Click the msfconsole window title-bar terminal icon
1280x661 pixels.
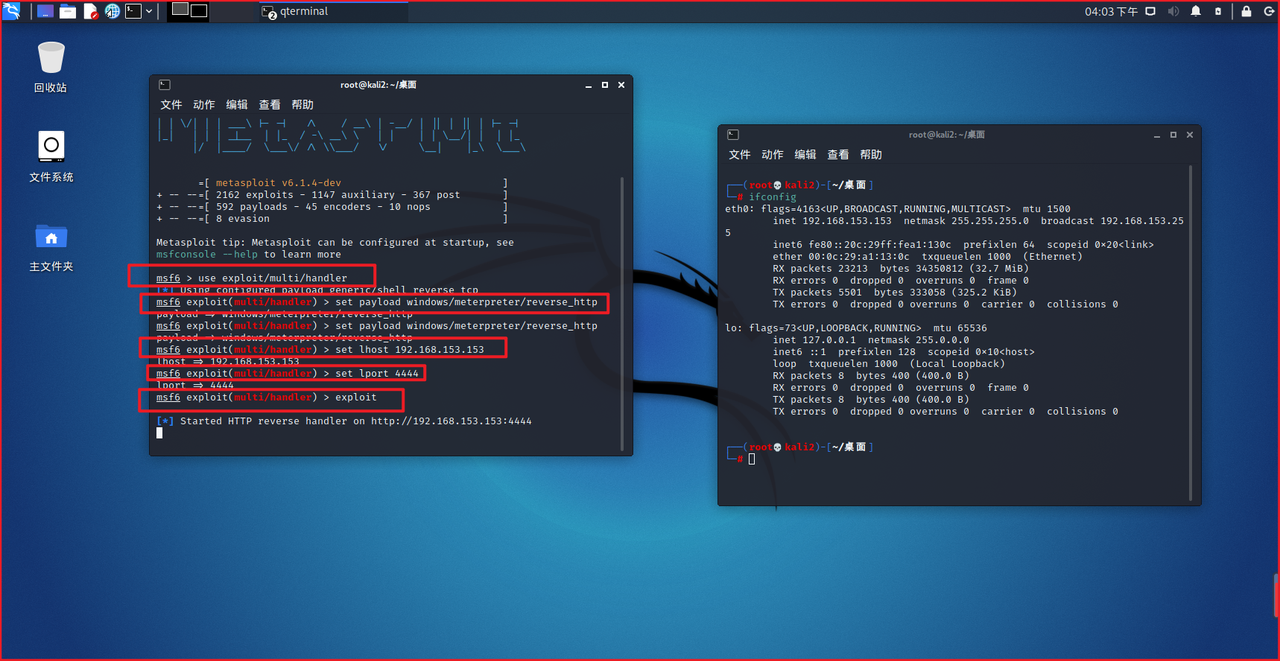164,85
